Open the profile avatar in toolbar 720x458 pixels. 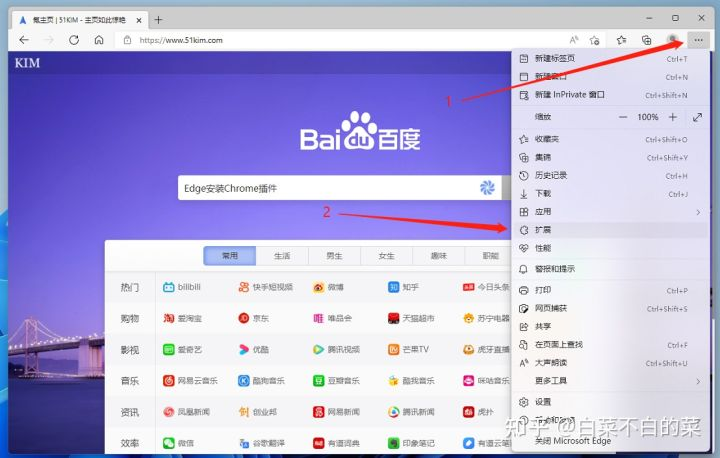point(673,39)
